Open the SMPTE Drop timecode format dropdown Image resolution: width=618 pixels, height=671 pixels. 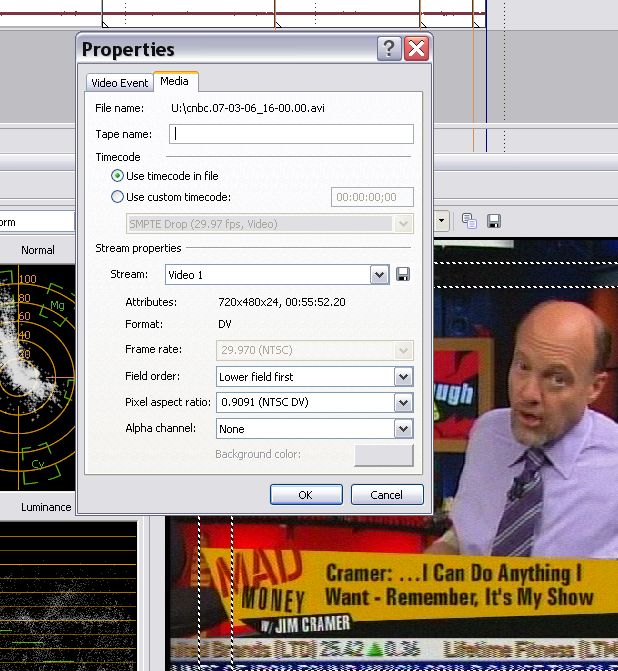tap(403, 224)
